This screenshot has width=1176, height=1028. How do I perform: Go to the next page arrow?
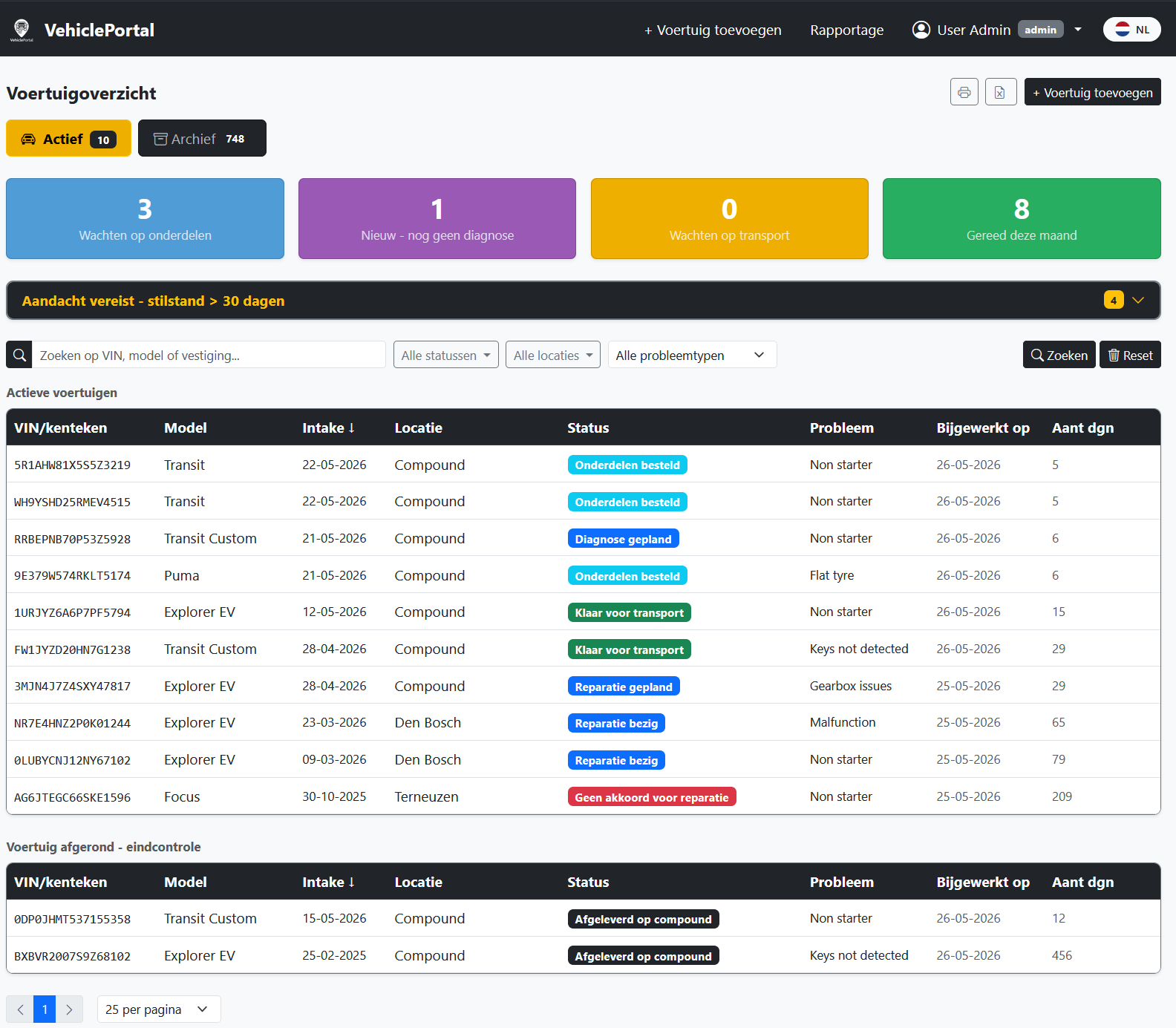(69, 1009)
